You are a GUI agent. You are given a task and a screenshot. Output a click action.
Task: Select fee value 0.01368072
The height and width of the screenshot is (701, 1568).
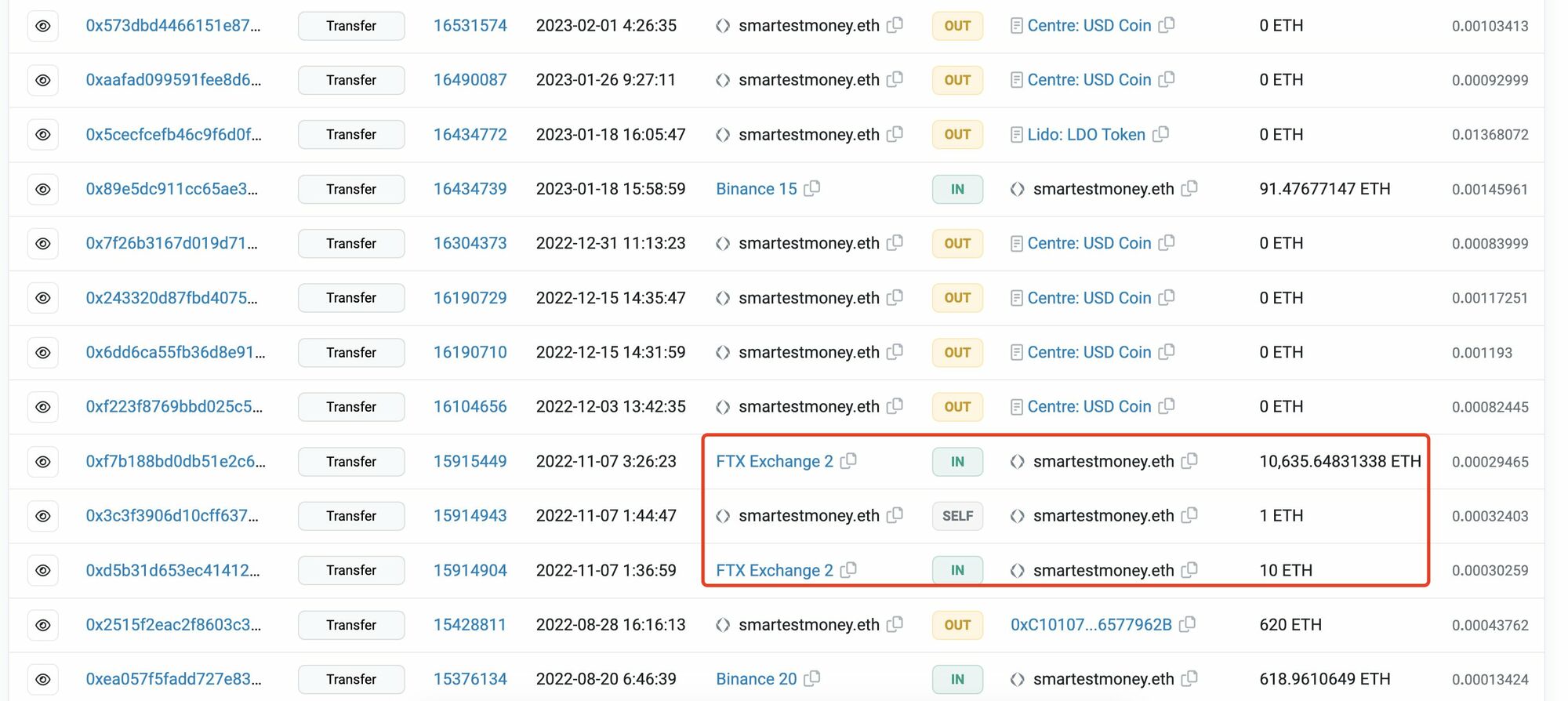(x=1490, y=135)
